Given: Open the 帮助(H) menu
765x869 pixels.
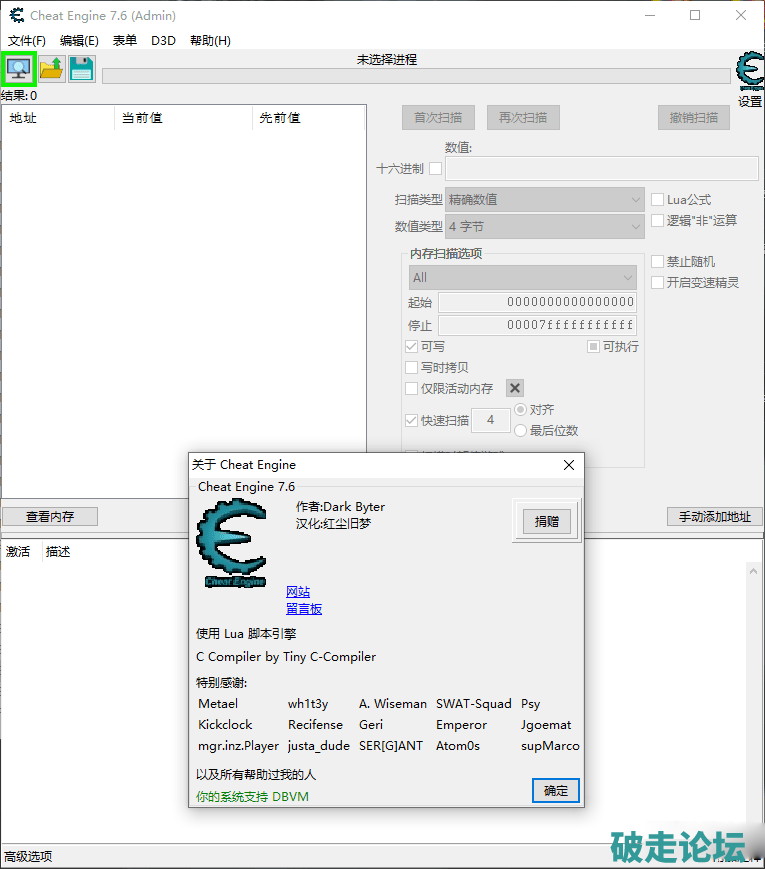Looking at the screenshot, I should click(210, 41).
